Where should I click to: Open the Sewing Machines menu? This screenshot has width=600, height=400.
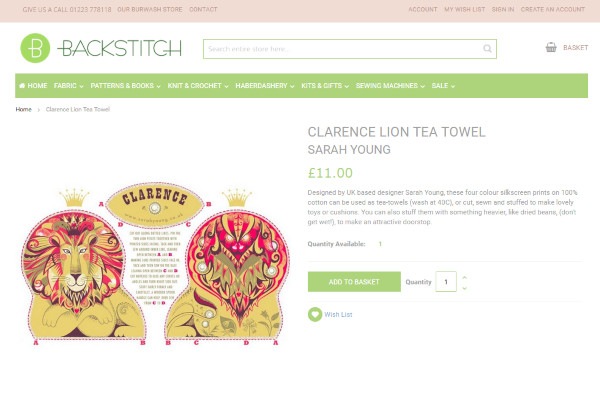[x=390, y=86]
